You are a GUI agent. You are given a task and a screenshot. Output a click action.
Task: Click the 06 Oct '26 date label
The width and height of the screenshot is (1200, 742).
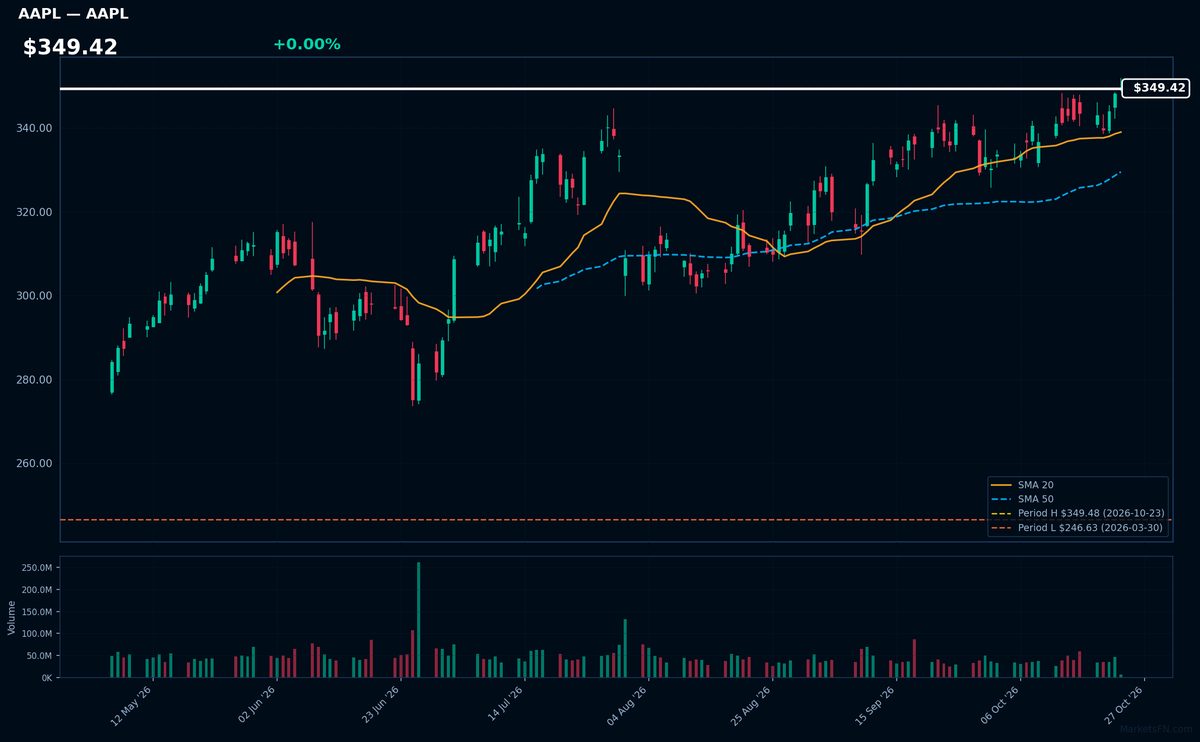(x=998, y=706)
